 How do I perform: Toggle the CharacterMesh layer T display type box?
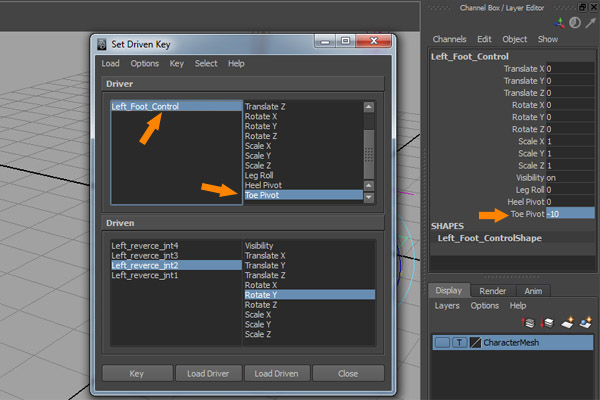[x=460, y=343]
